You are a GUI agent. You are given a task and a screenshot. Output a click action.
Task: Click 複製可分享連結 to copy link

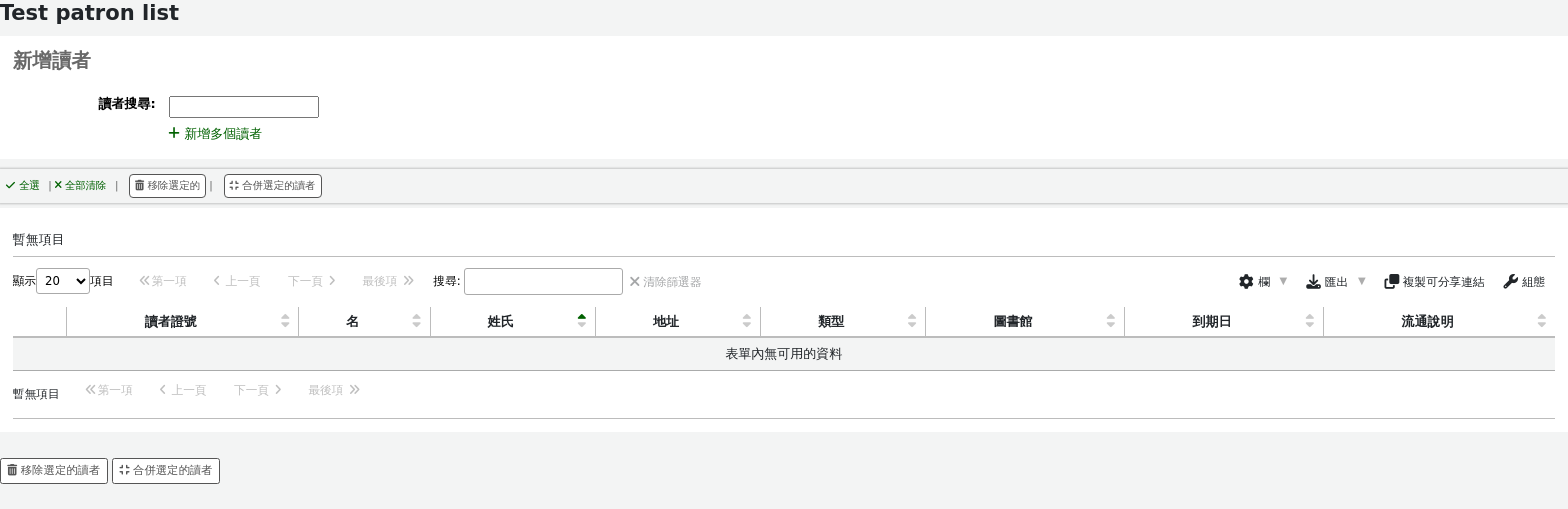[1434, 282]
